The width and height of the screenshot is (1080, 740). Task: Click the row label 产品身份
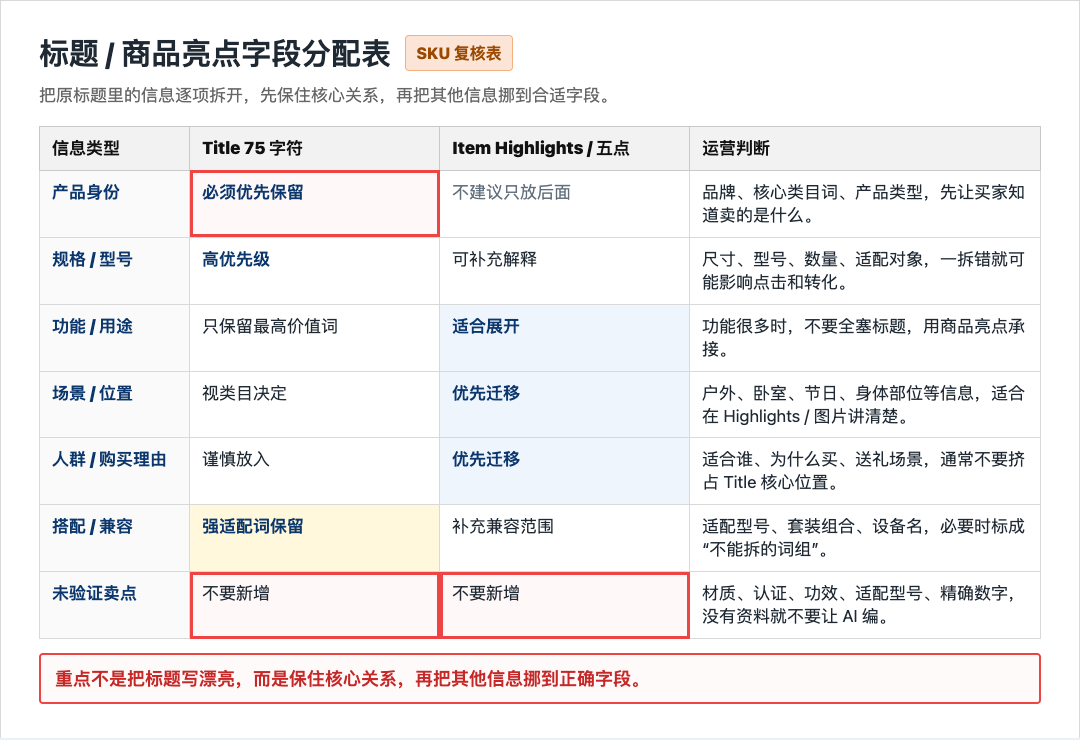coord(85,192)
